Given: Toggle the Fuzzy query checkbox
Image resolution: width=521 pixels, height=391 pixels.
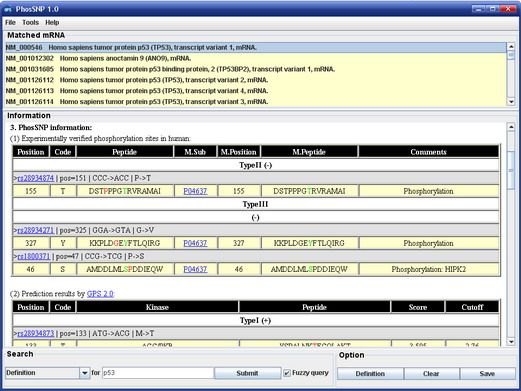Looking at the screenshot, I should [x=287, y=373].
